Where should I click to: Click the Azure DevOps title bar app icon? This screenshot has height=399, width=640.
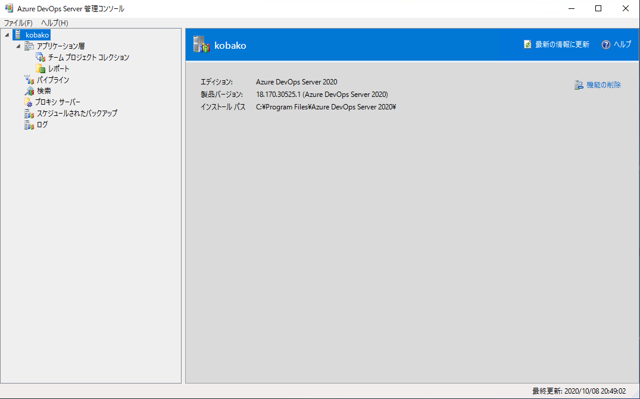9,8
